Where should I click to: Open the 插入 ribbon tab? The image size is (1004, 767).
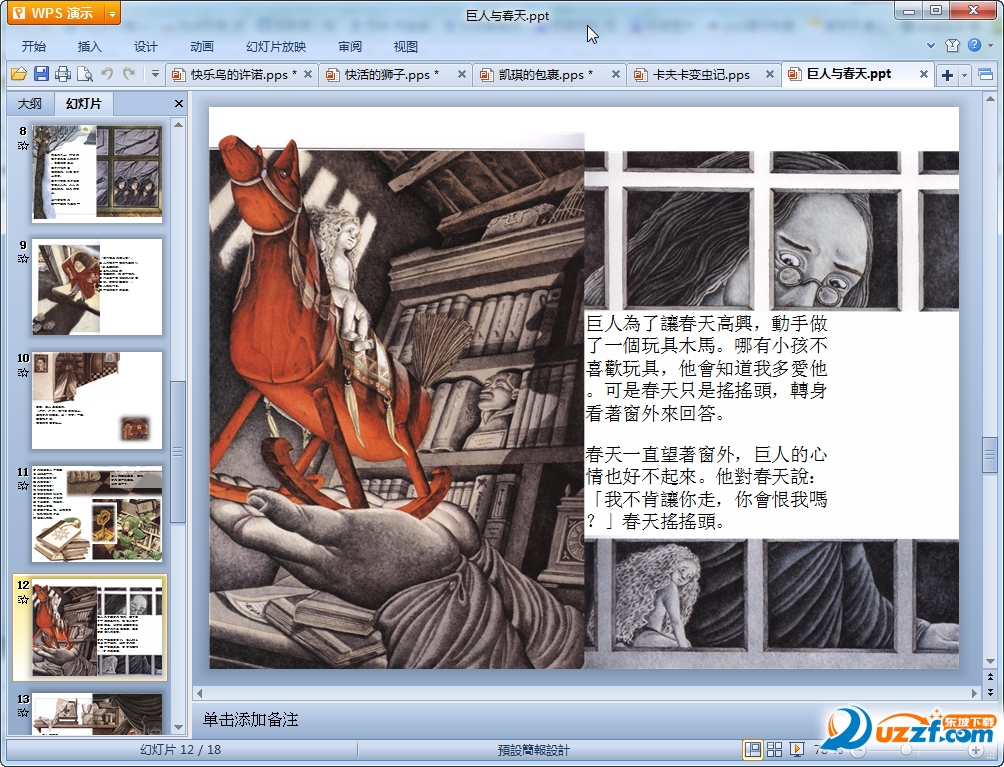point(89,47)
